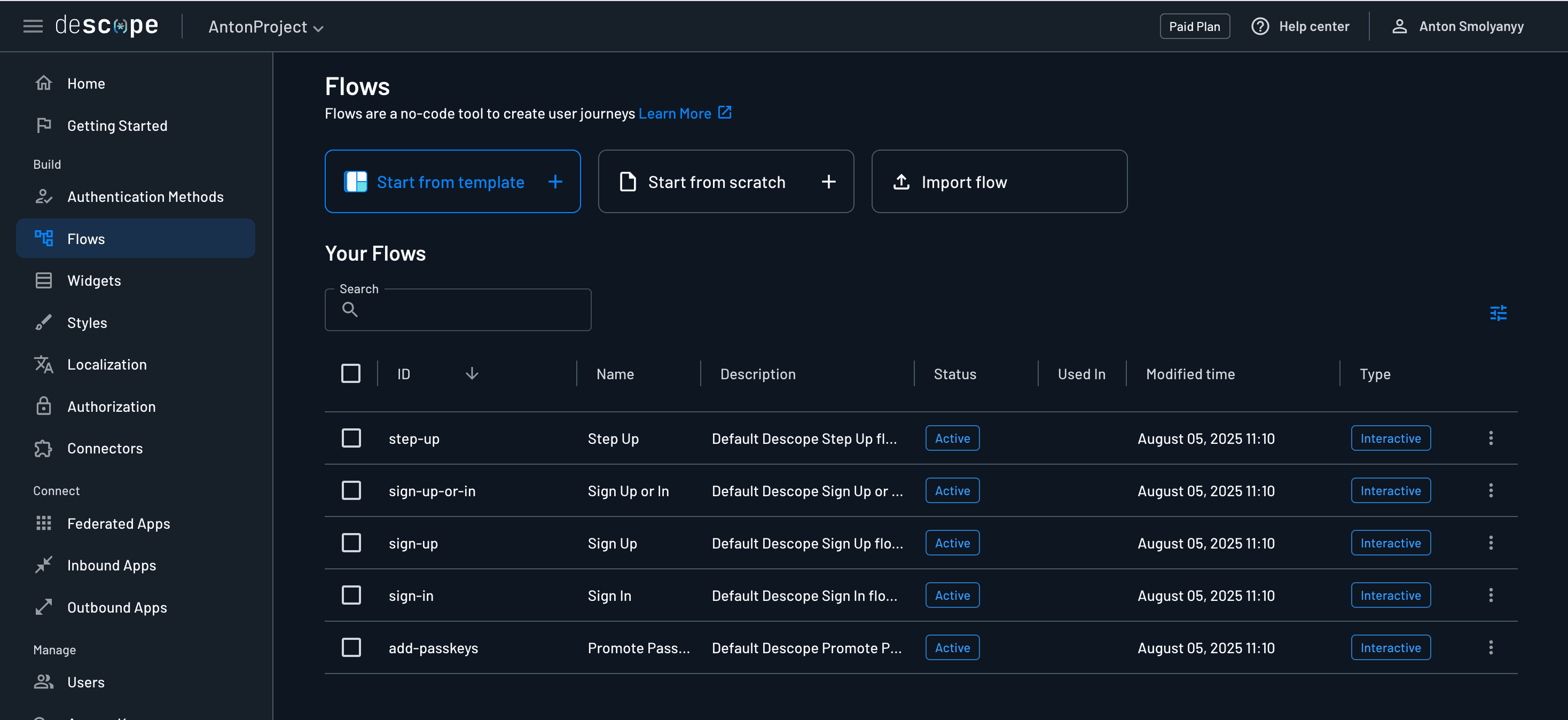
Task: Click the Authorization lock icon
Action: pyautogui.click(x=44, y=406)
